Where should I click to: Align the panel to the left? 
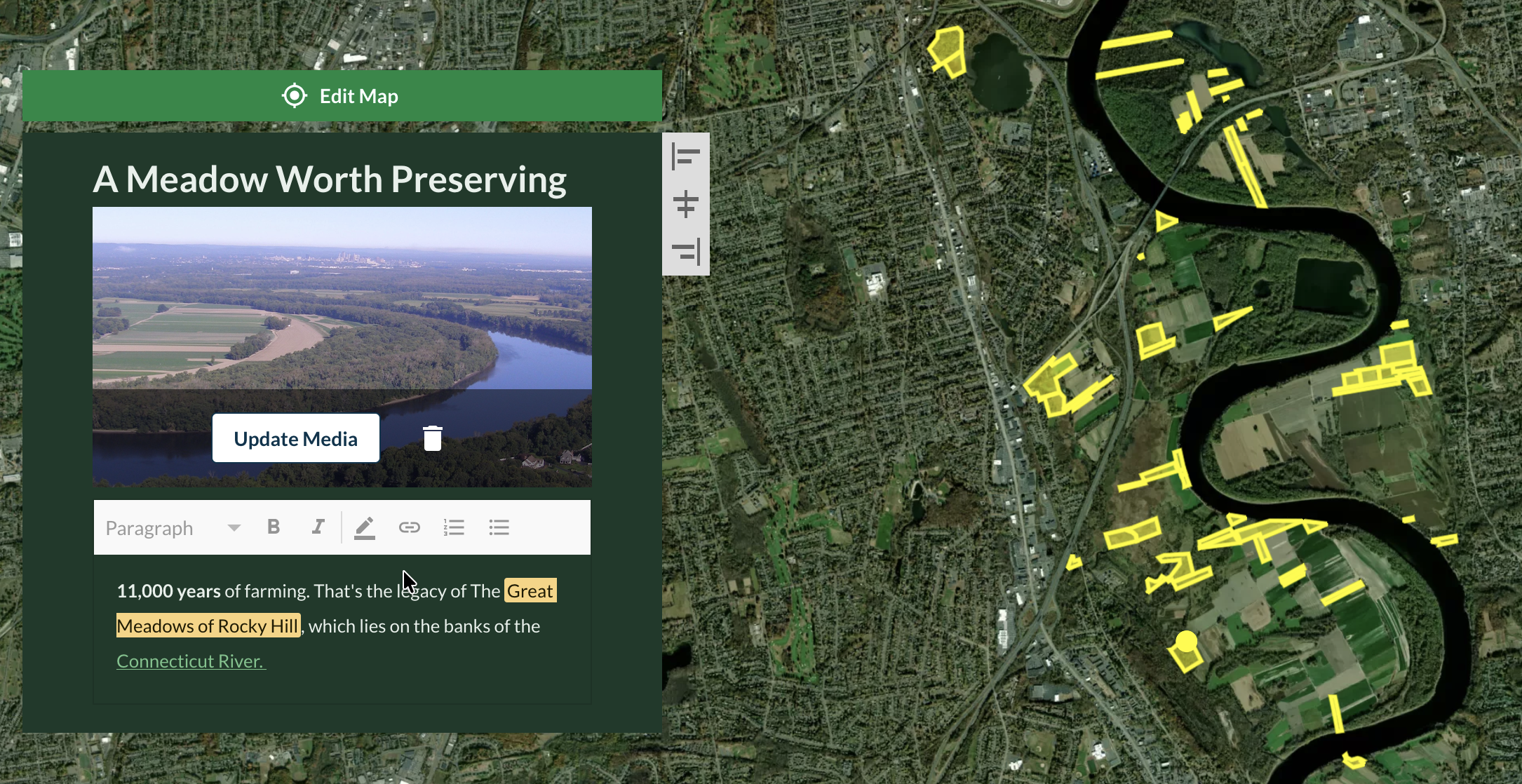pyautogui.click(x=685, y=156)
